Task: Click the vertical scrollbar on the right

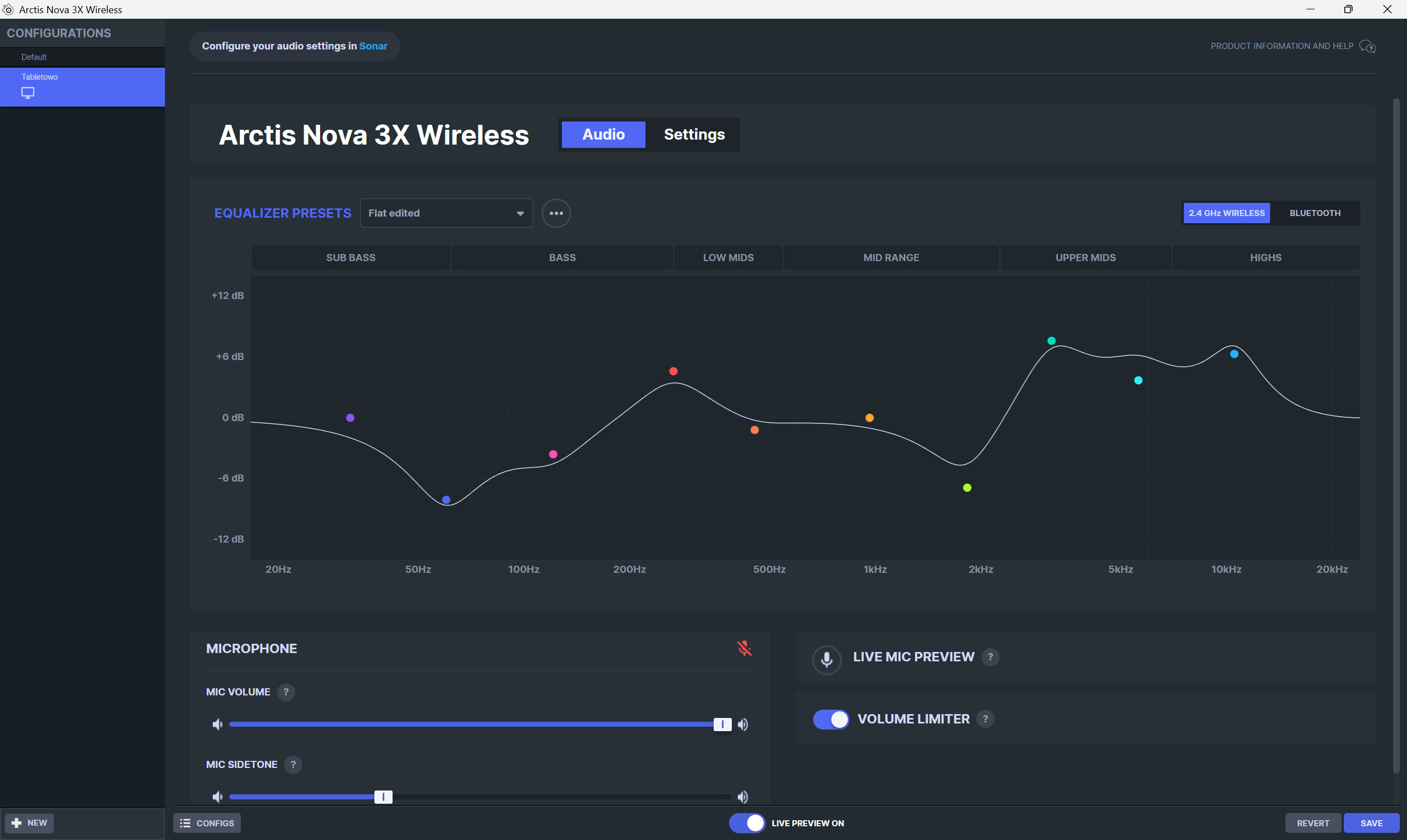Action: 1395,436
